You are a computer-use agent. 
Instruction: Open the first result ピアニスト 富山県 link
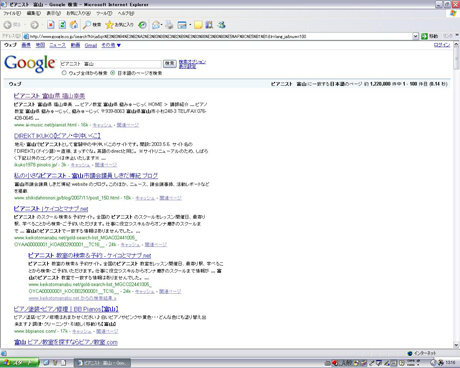49,96
